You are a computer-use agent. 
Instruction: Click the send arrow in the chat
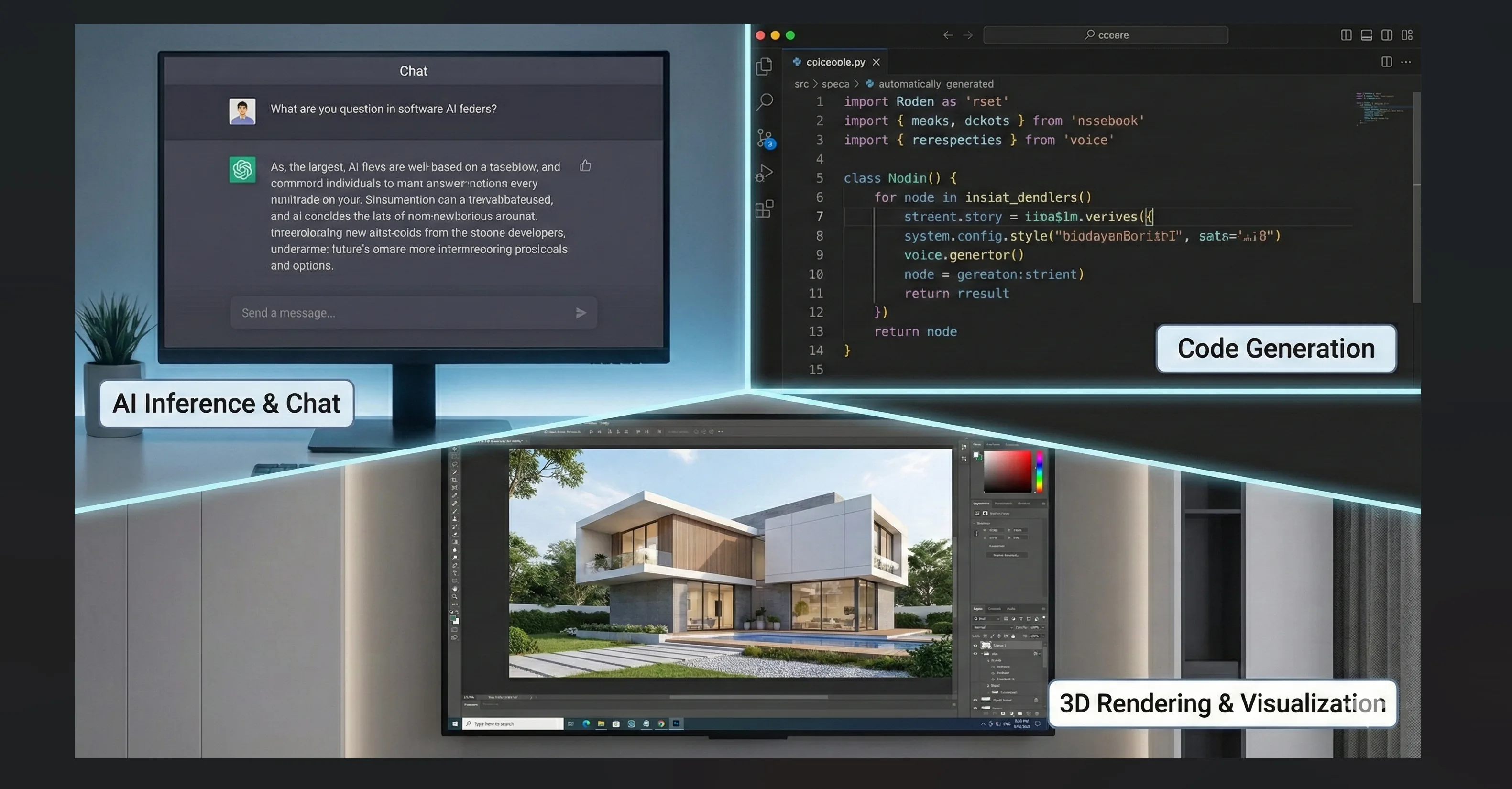pyautogui.click(x=581, y=313)
